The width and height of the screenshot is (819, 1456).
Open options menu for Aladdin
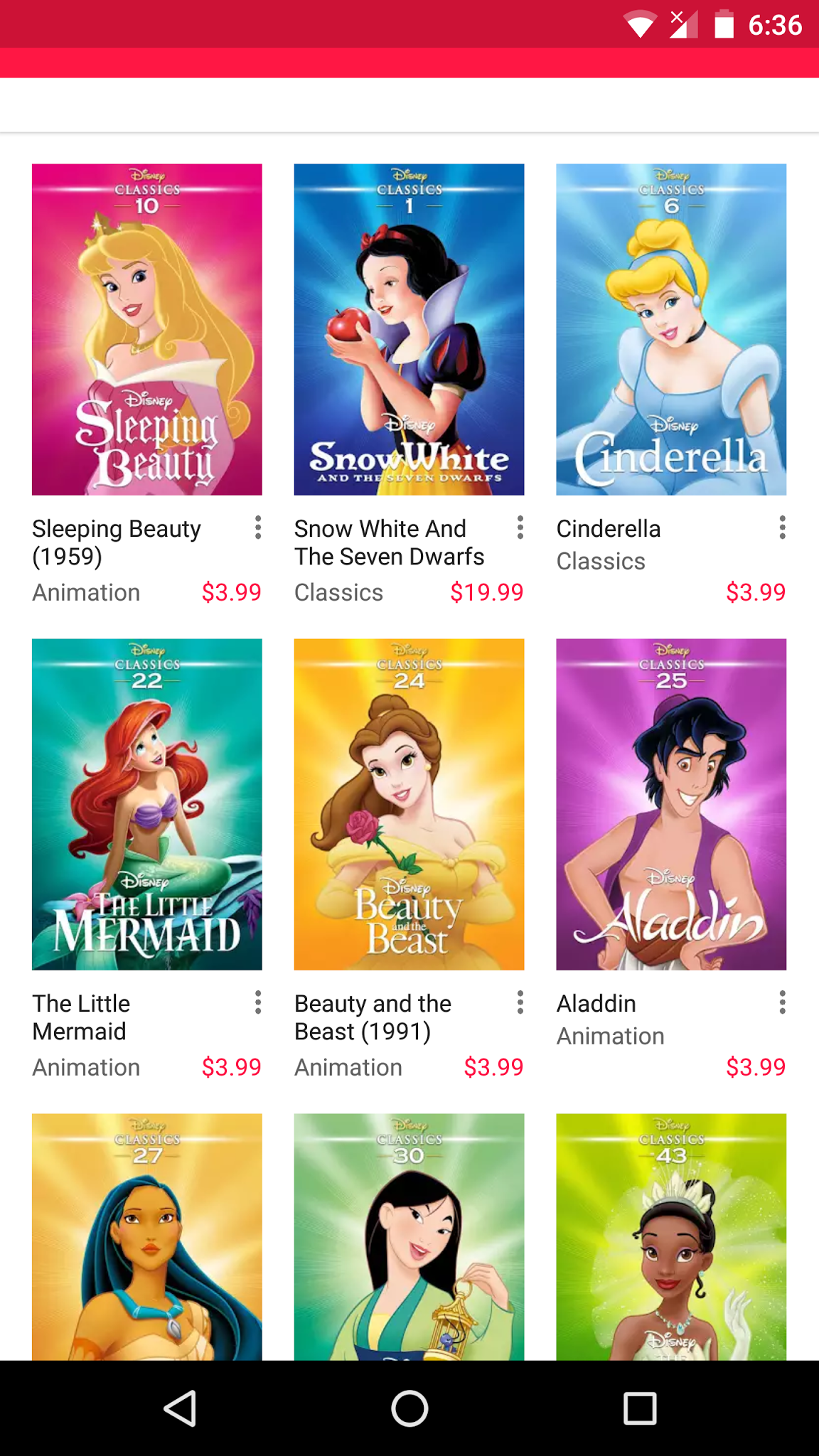point(782,1002)
